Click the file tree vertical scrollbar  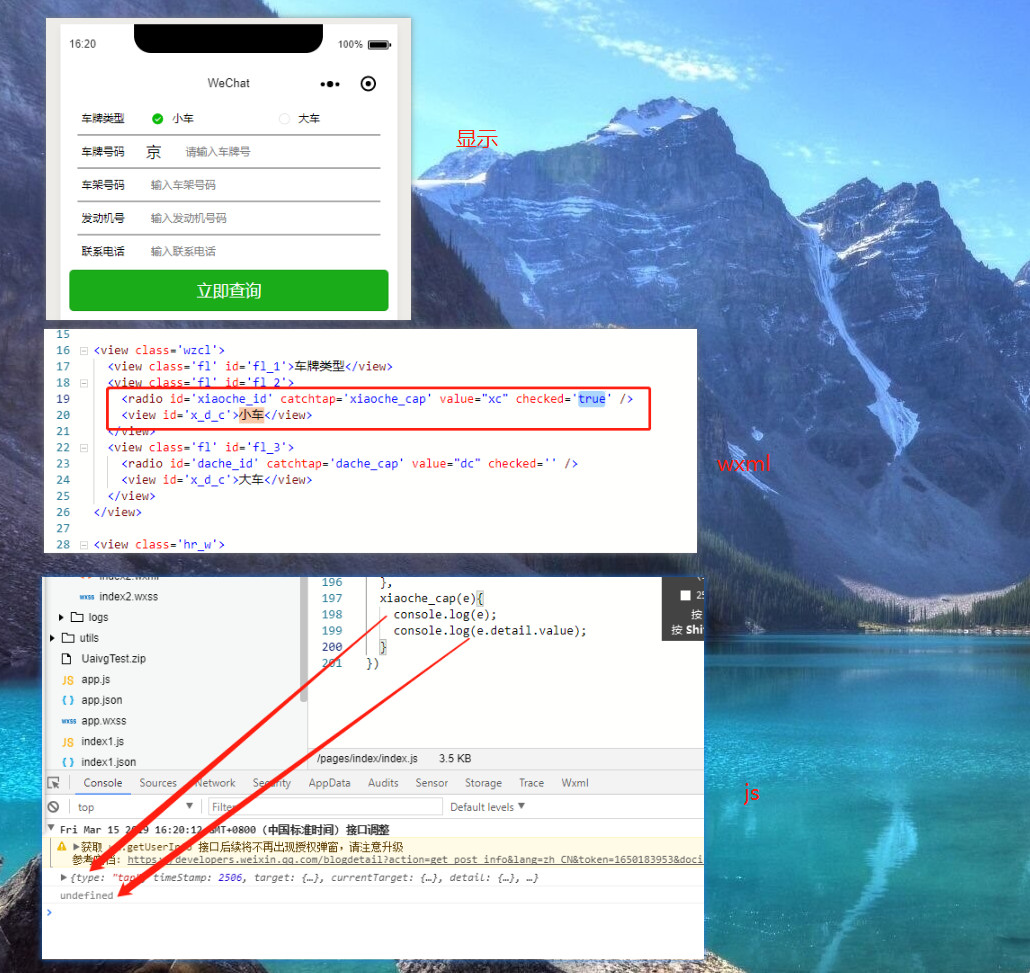click(303, 641)
